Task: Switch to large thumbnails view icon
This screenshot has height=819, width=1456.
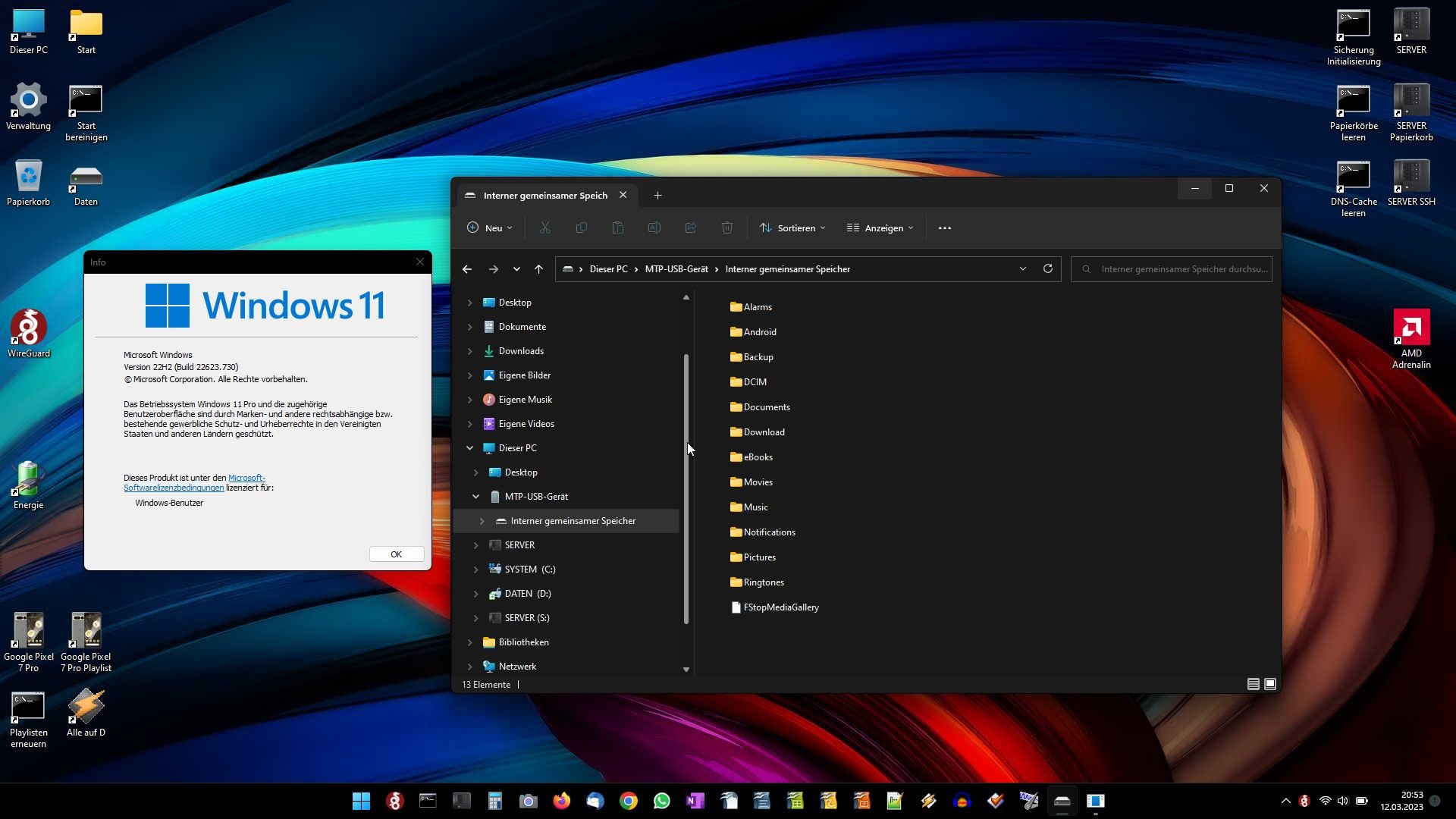Action: 1270,684
